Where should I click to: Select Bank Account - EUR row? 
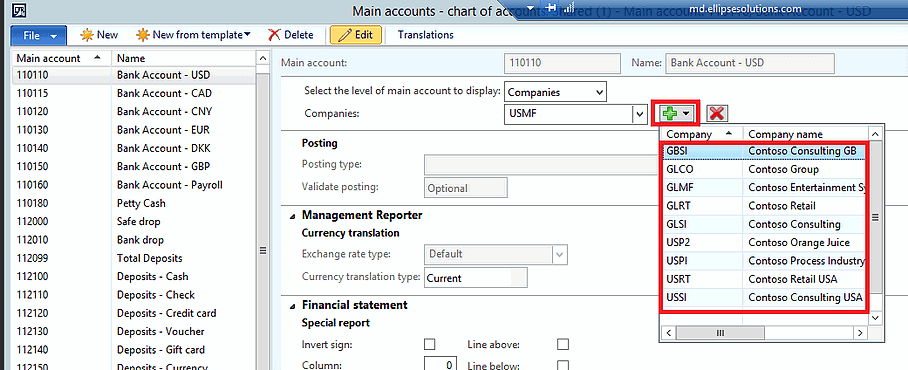tap(133, 130)
